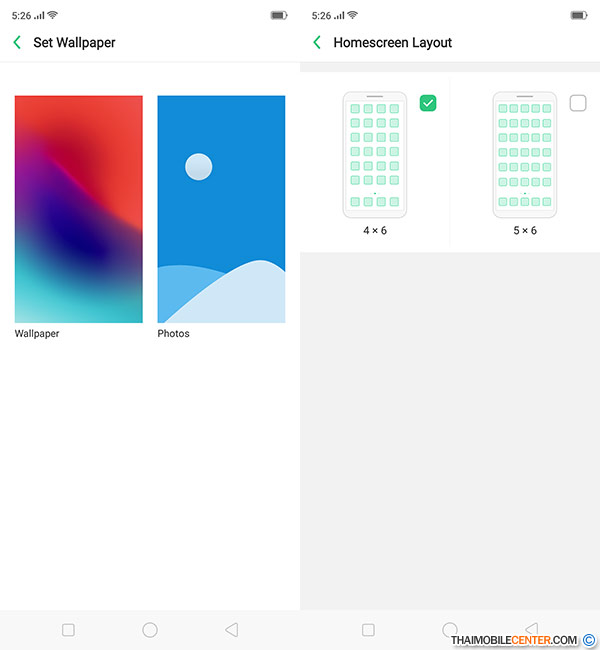Click the Photos label
Screen dimensions: 600x650
pyautogui.click(x=173, y=334)
